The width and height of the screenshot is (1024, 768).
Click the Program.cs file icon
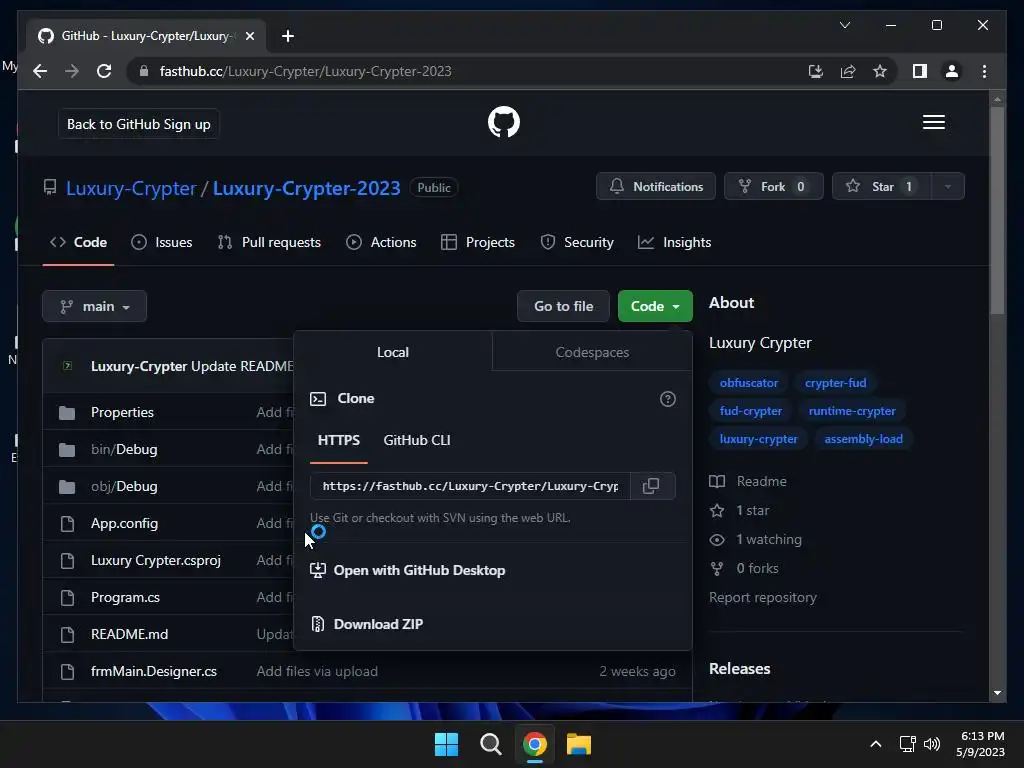(x=67, y=598)
